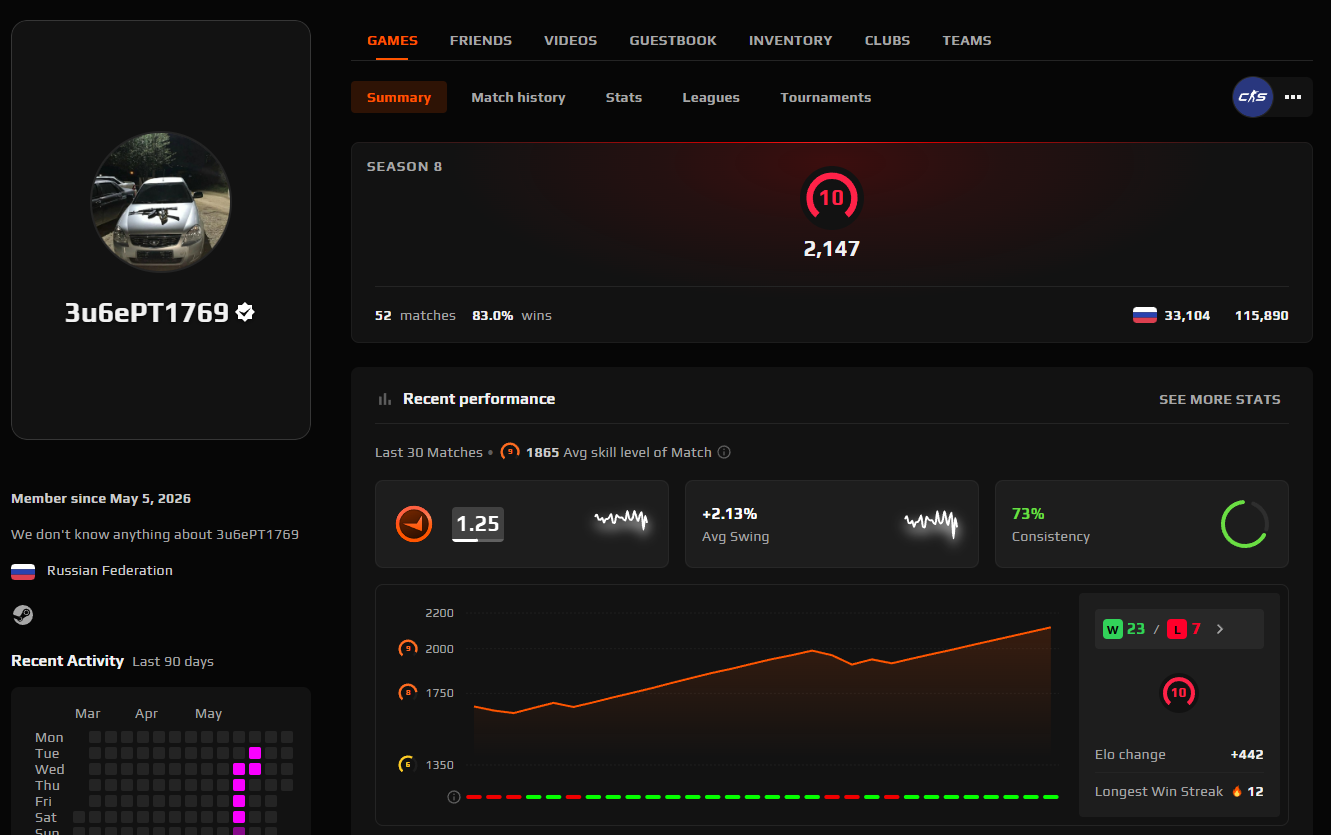Screen dimensions: 1331x835
Task: Click the level 10 badge above Elo change
Action: pyautogui.click(x=1179, y=692)
